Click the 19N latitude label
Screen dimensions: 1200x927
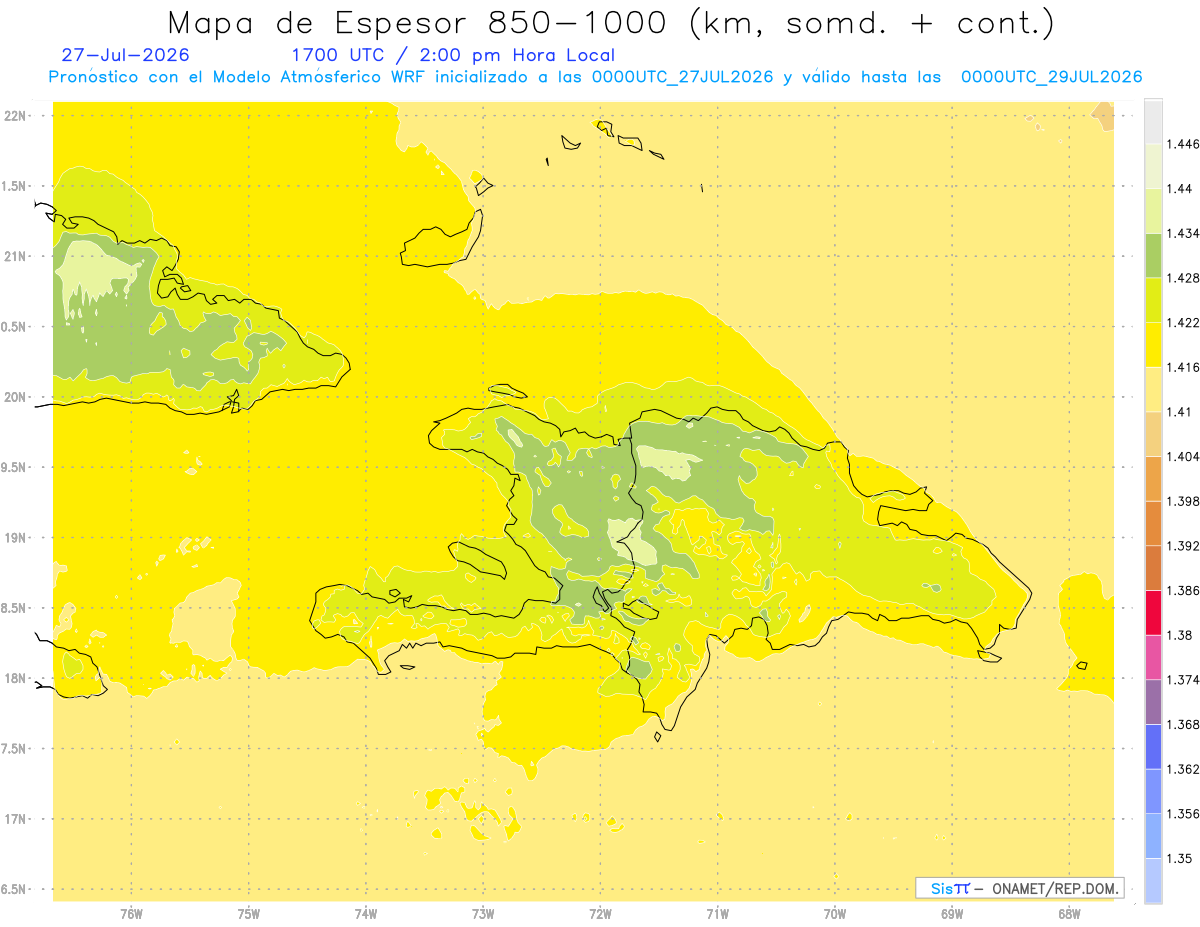tap(17, 538)
